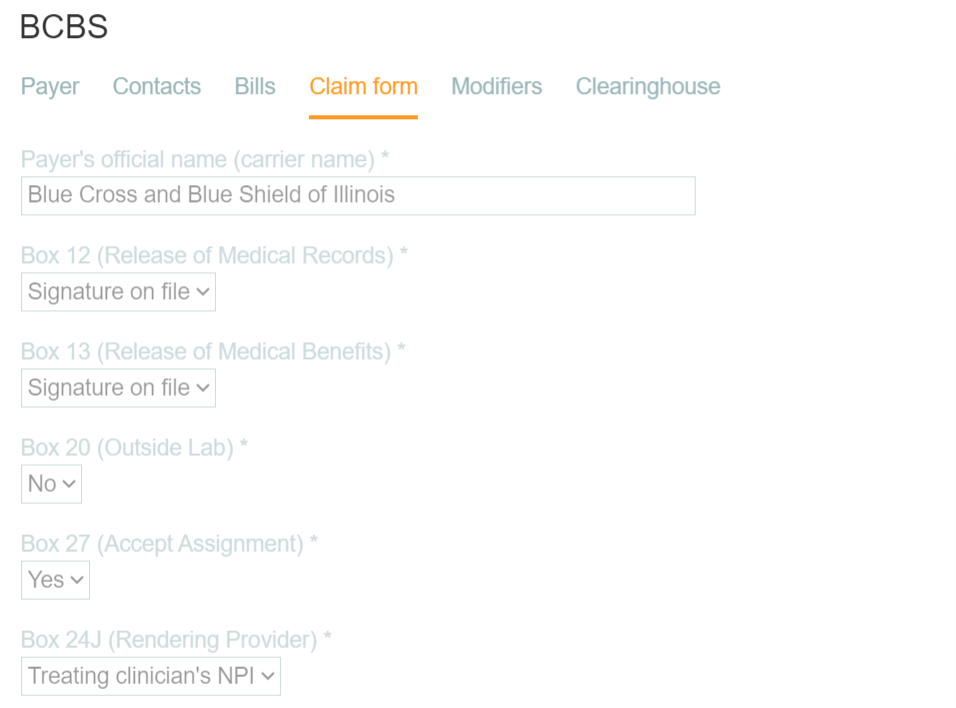
Task: Open the Clearinghouse tab
Action: (x=647, y=87)
